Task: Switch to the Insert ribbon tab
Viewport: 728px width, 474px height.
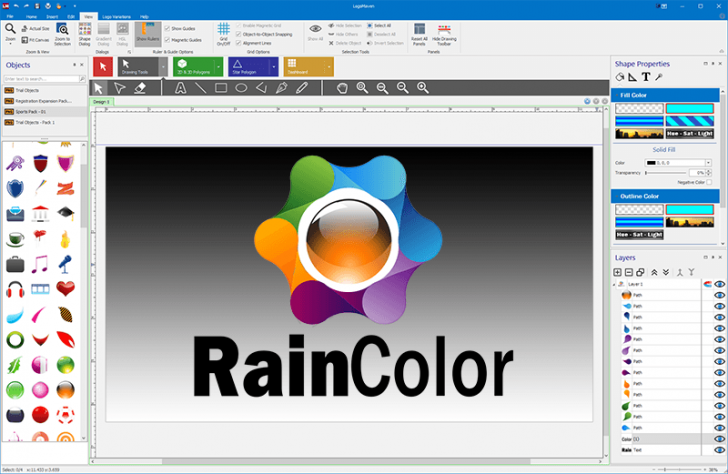Action: (52, 16)
